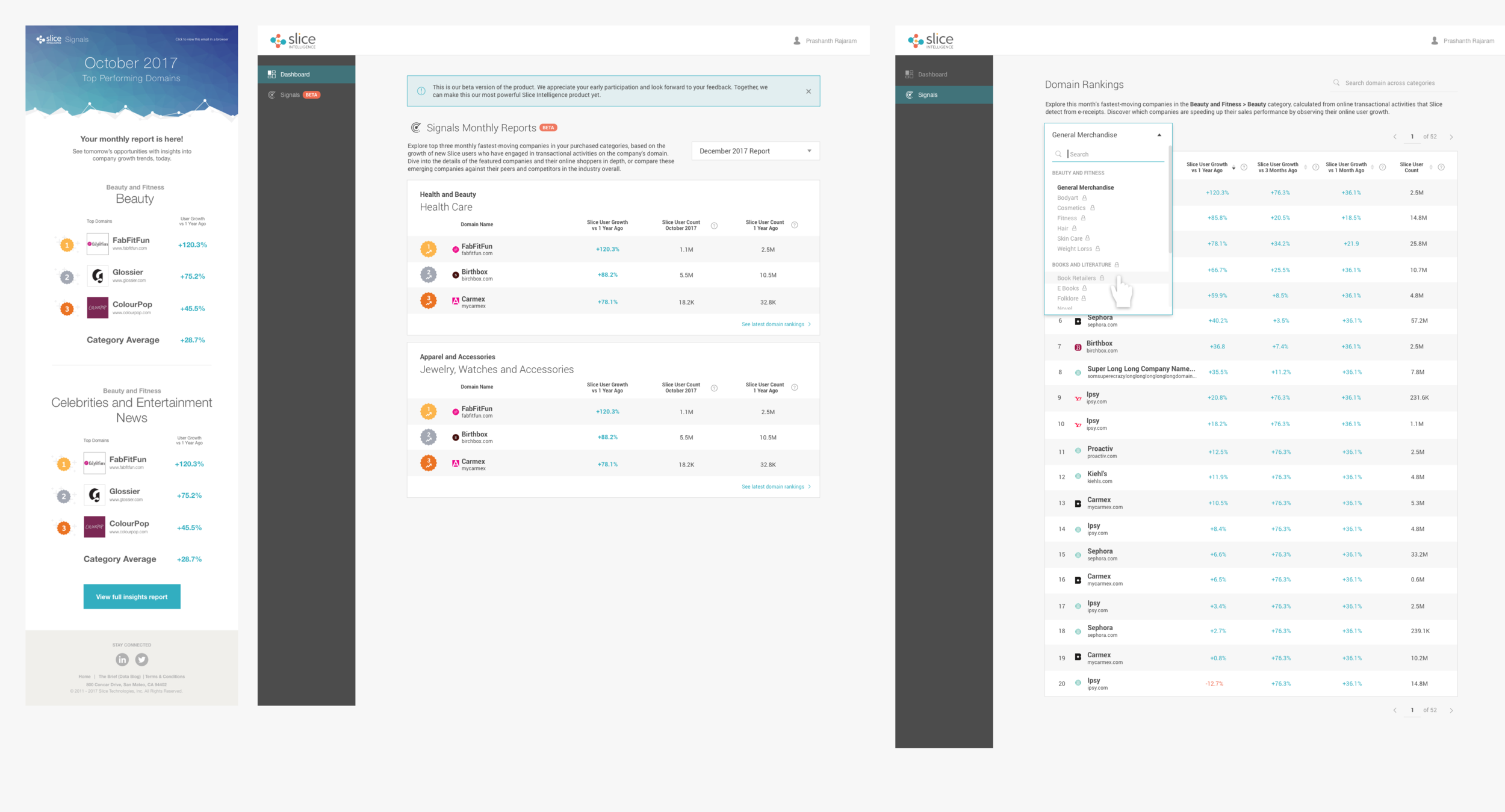
Task: Open Home link in email footer
Action: coord(84,677)
